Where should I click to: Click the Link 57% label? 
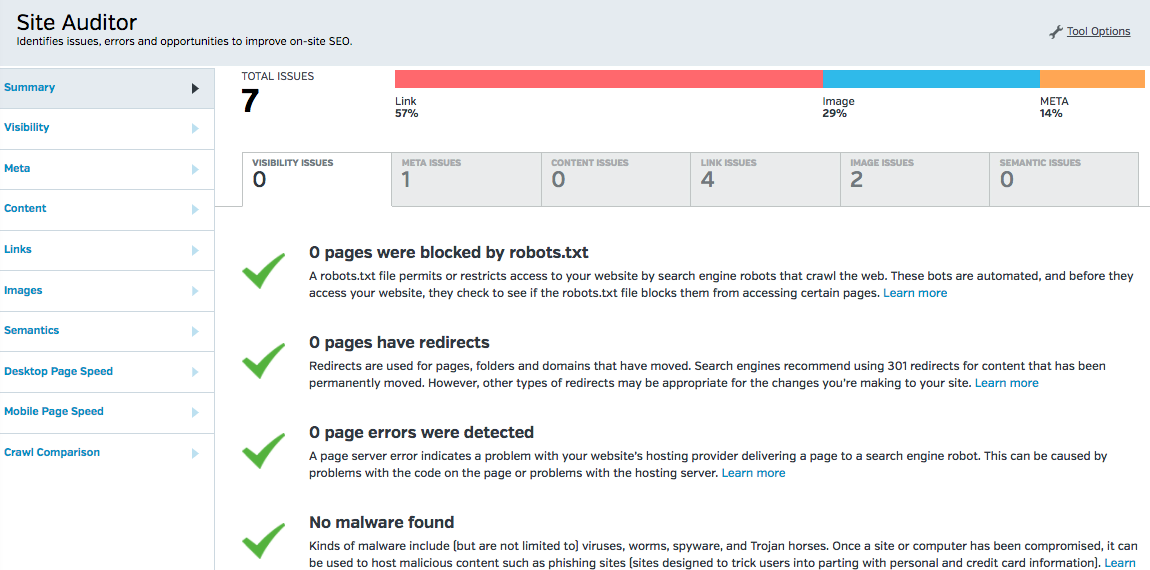(406, 107)
